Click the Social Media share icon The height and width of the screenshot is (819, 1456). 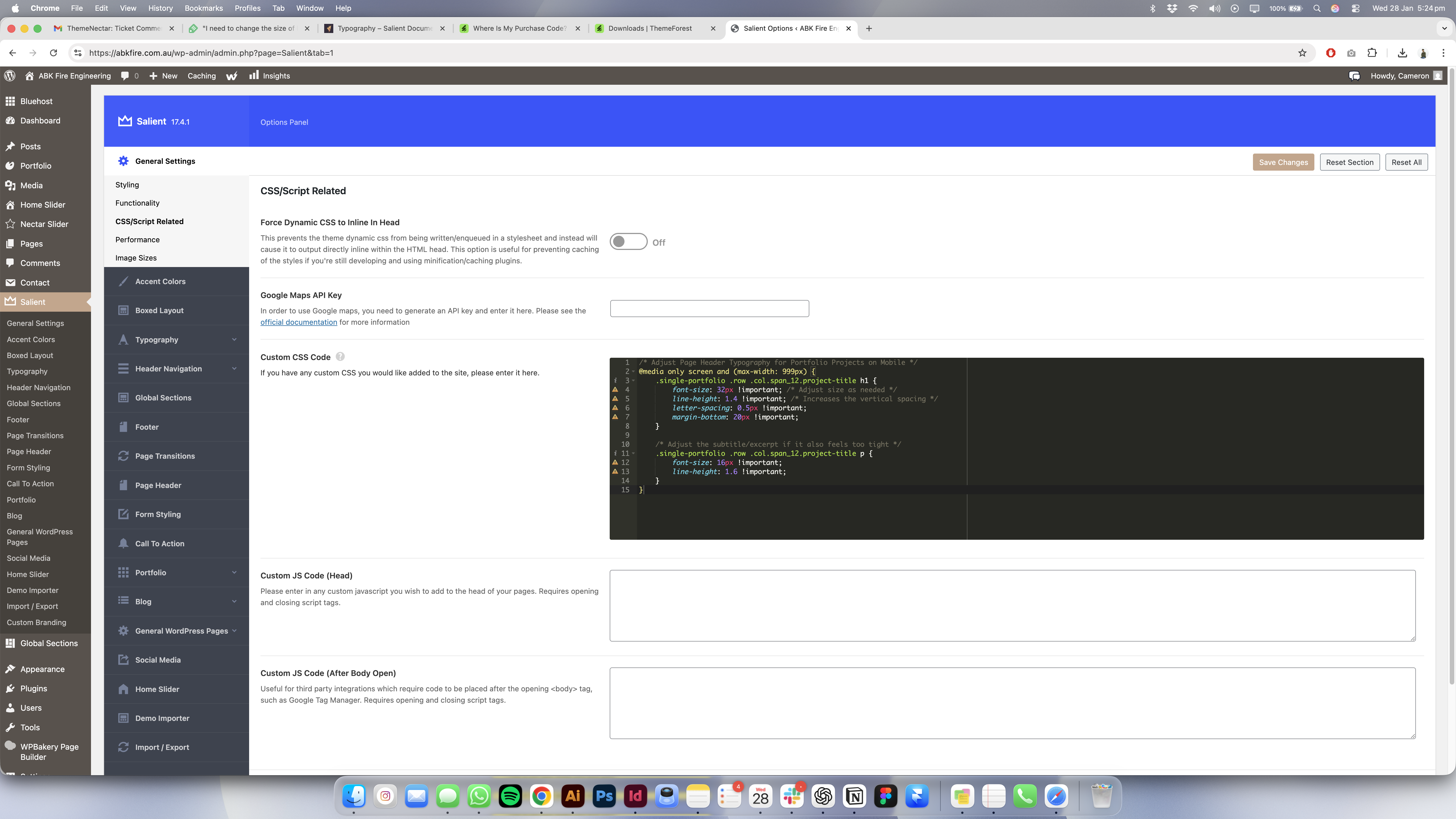click(x=123, y=660)
